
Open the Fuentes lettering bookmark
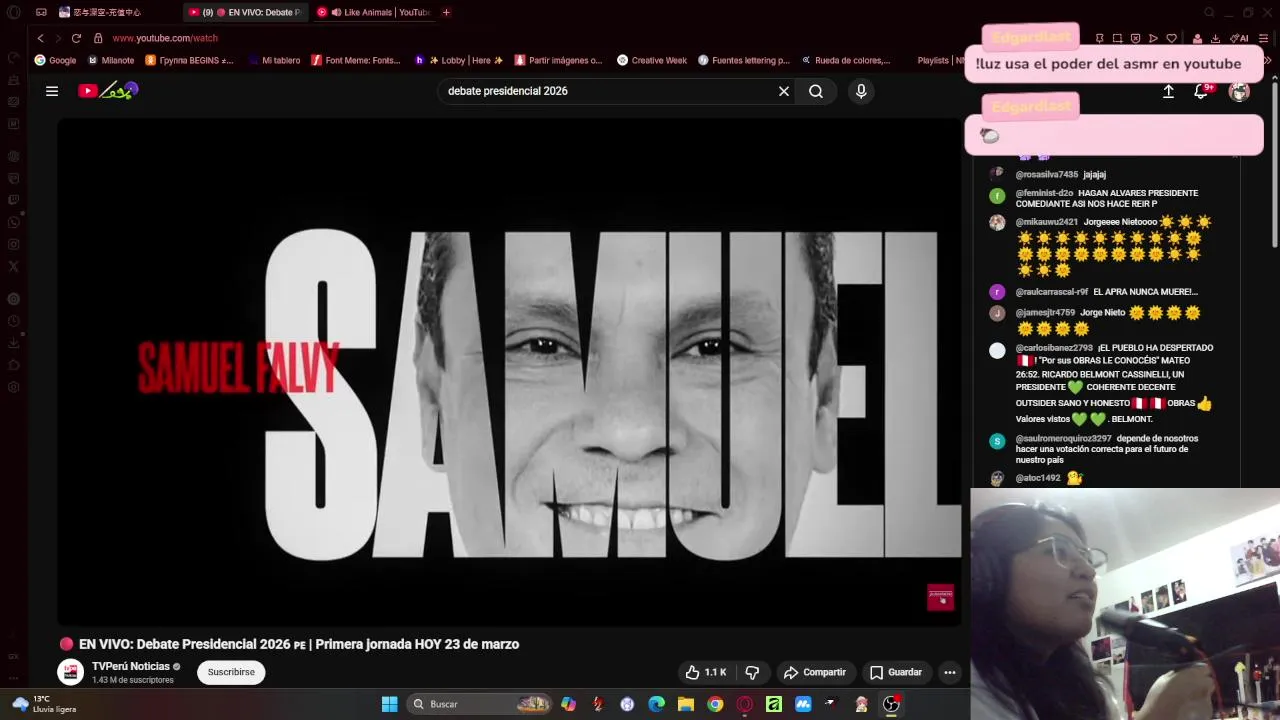[744, 60]
